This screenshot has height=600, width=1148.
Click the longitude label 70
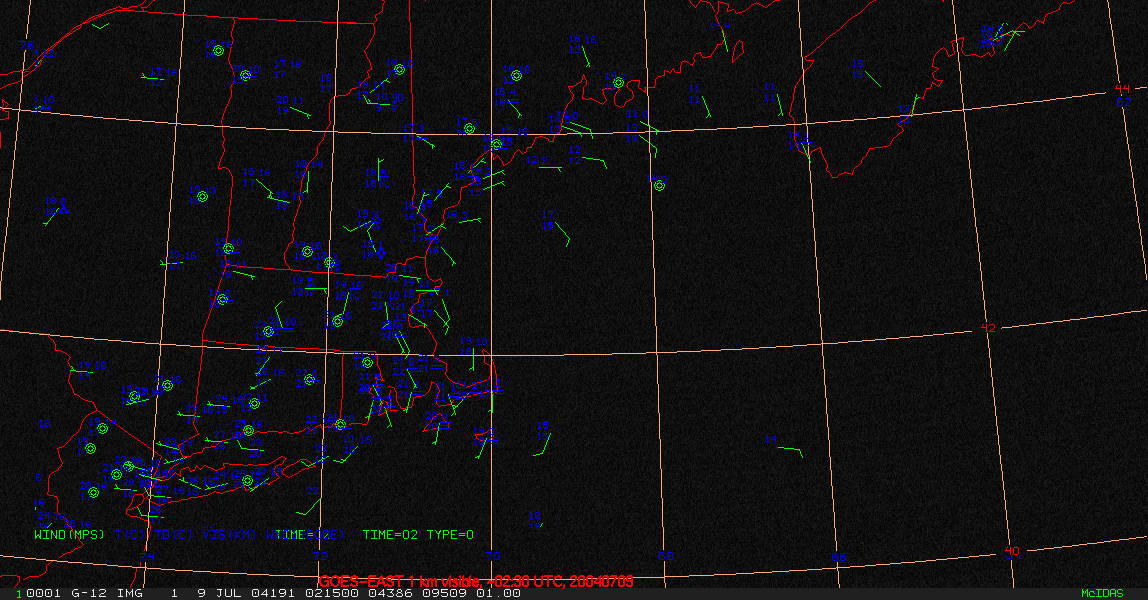pyautogui.click(x=493, y=556)
